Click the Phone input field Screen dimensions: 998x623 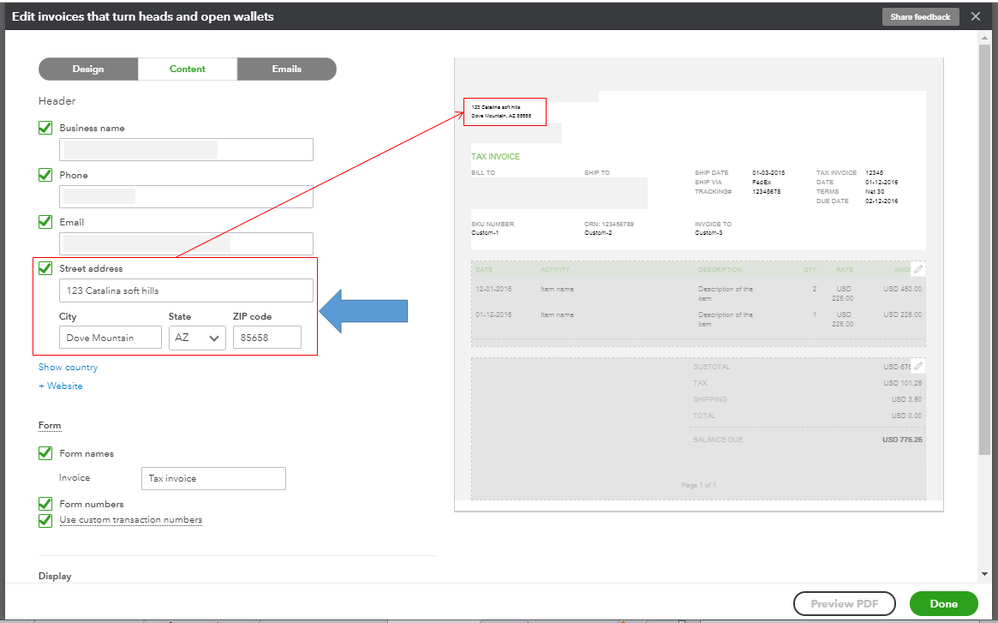[186, 197]
